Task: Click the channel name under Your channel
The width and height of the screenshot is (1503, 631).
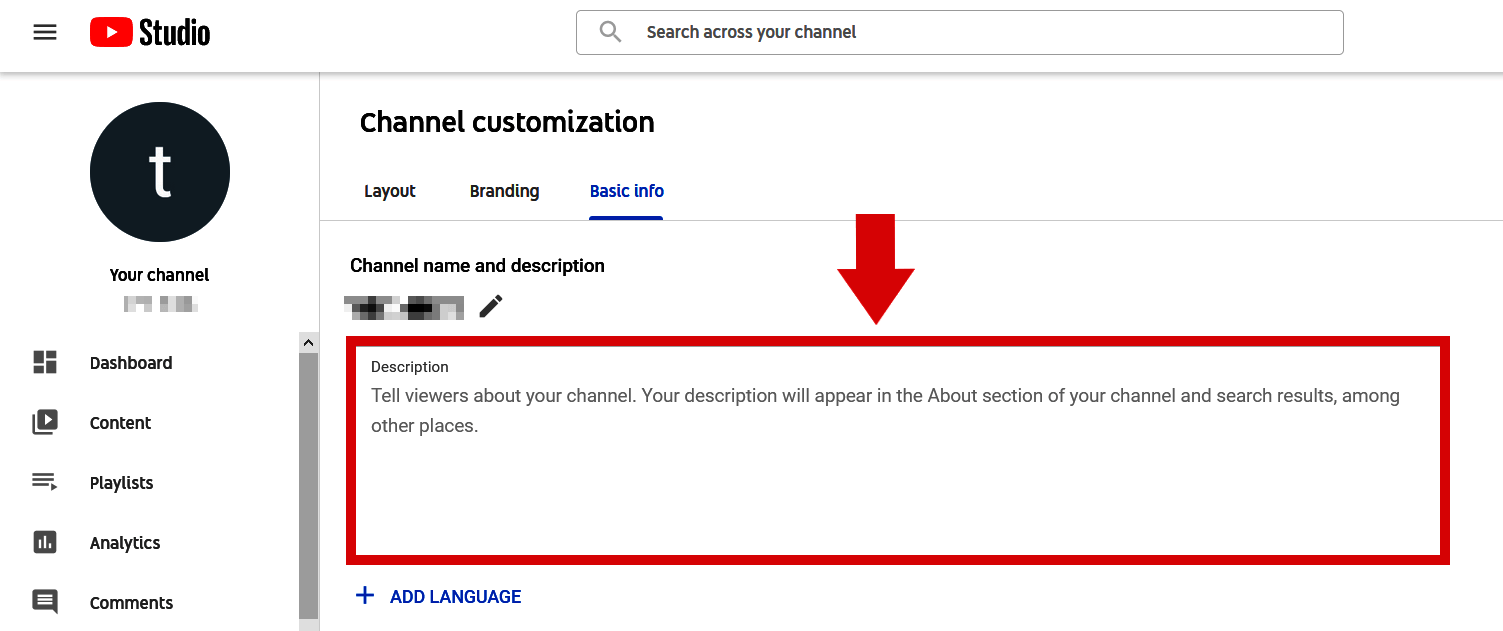Action: pos(159,303)
